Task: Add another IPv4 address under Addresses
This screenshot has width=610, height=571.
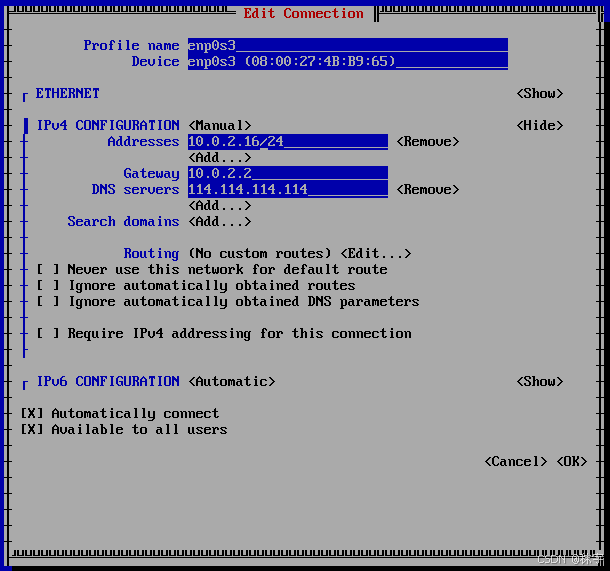Action: pyautogui.click(x=220, y=158)
